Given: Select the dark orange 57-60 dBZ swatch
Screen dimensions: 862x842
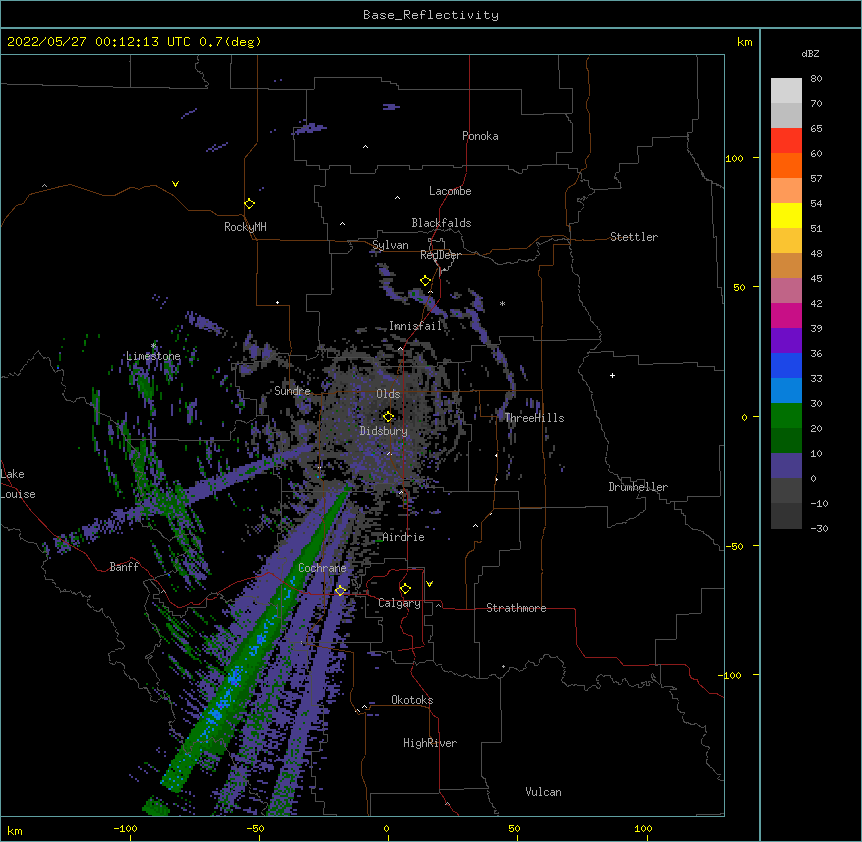Looking at the screenshot, I should tap(786, 166).
